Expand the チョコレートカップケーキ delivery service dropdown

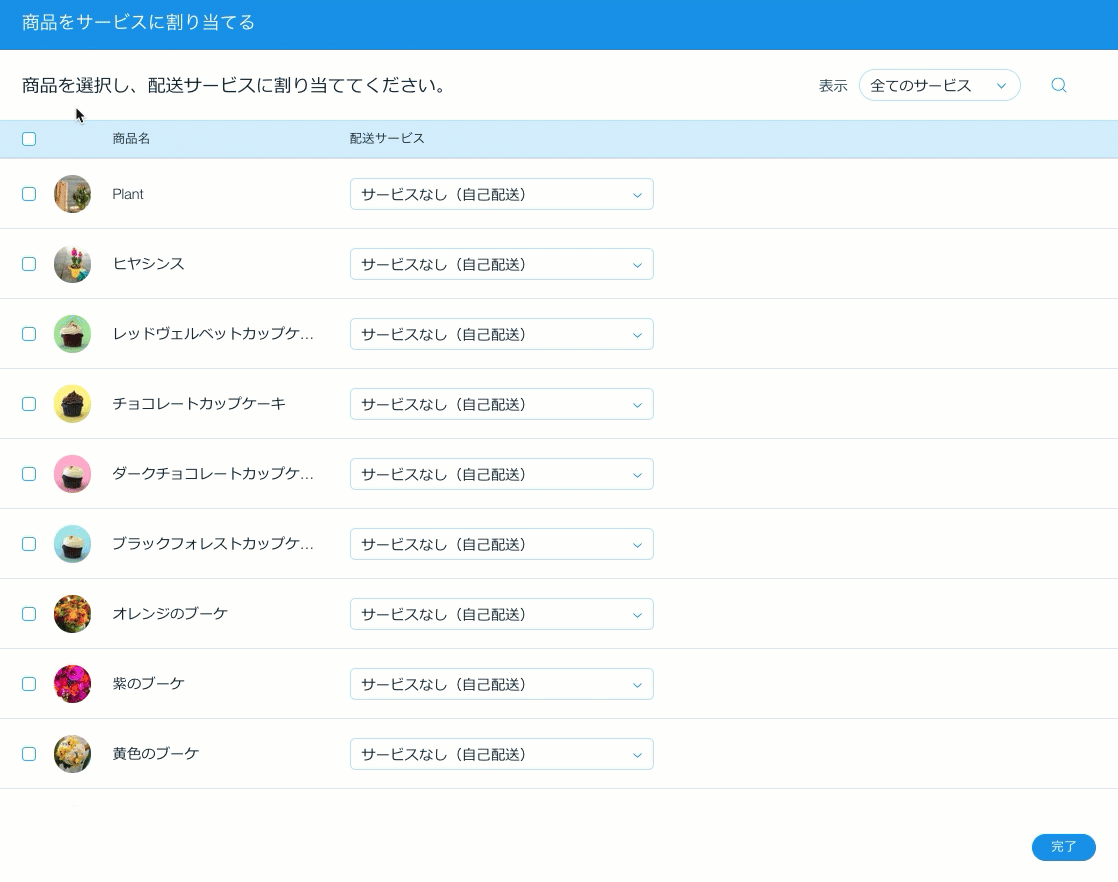pos(501,404)
